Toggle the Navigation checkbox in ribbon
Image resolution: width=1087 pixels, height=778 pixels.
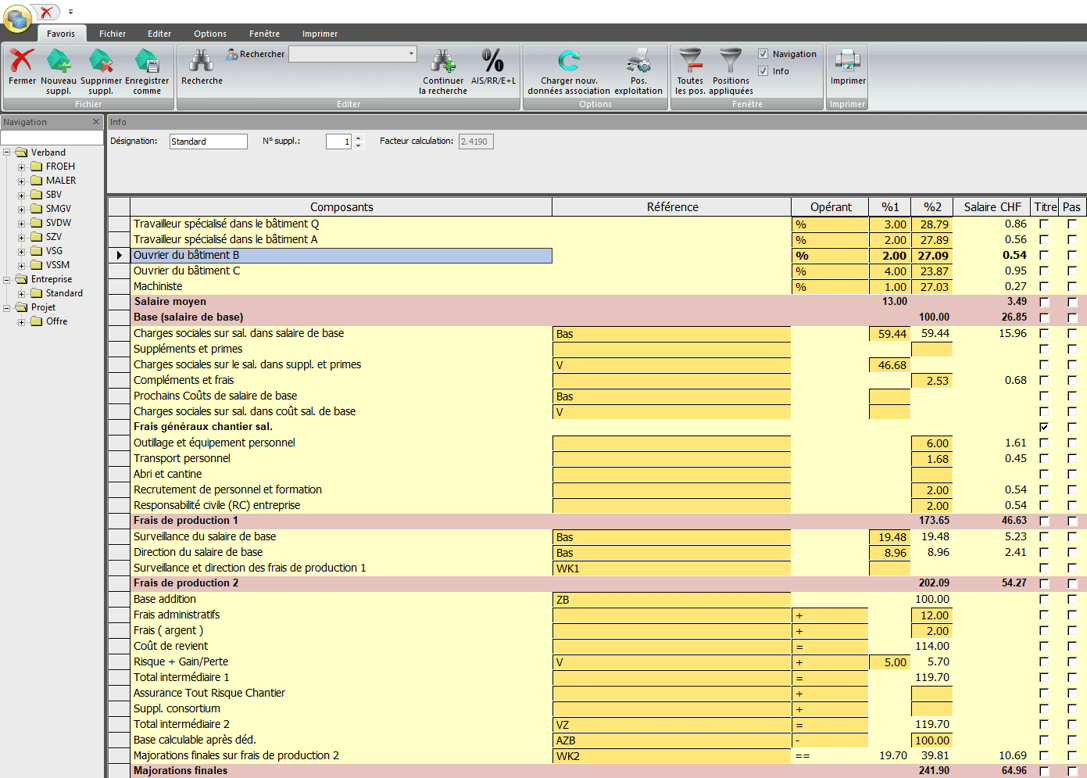click(x=763, y=53)
